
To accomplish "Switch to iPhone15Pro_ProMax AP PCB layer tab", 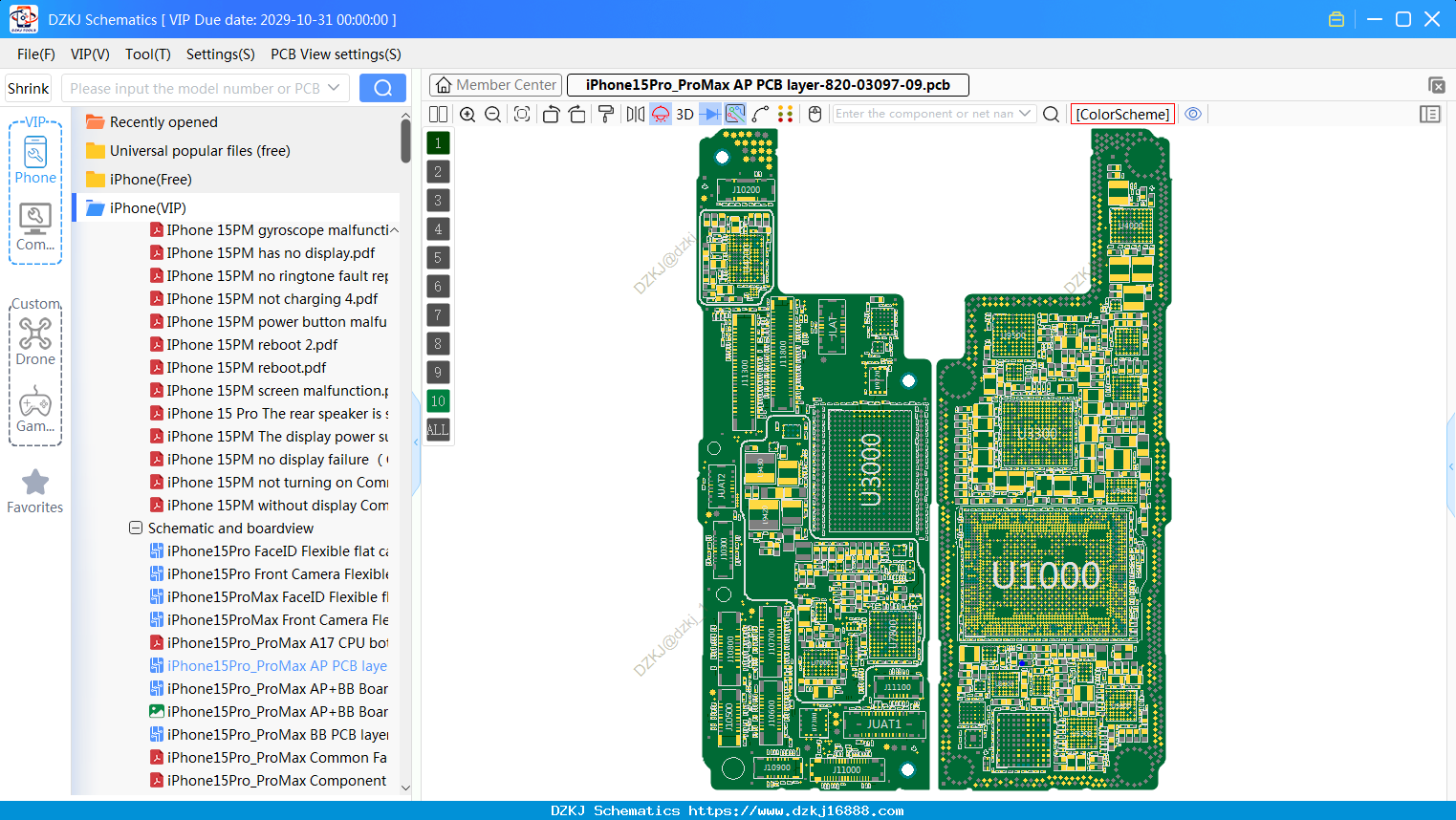I will pyautogui.click(x=768, y=85).
